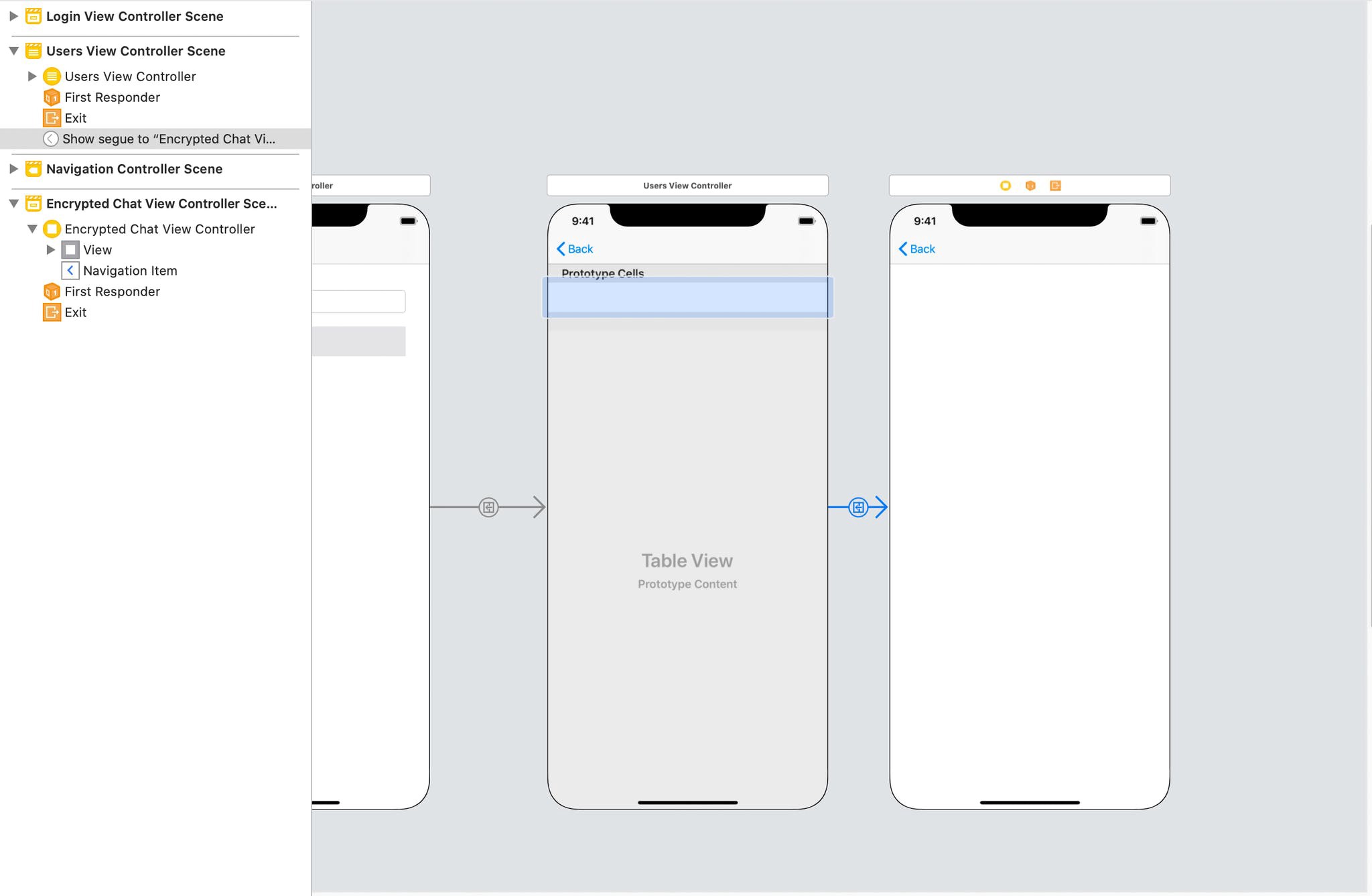
Task: Click the show segue arrow between Users and Encrypted Chat
Action: [x=858, y=506]
